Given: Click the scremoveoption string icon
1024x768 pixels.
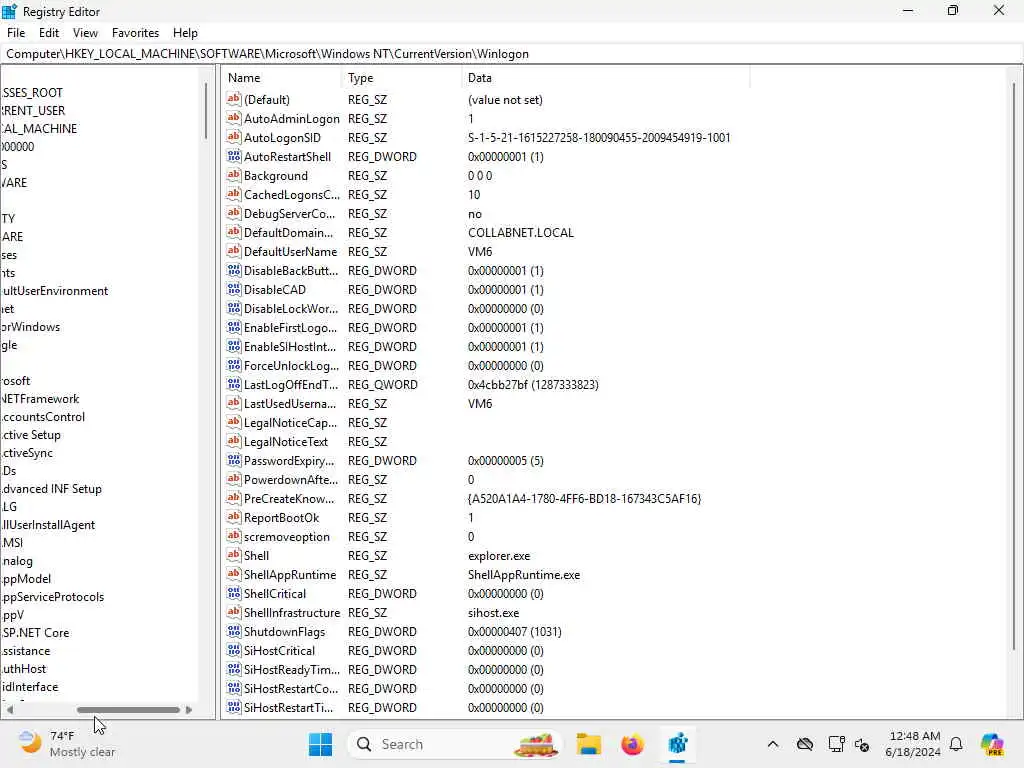Looking at the screenshot, I should [234, 536].
